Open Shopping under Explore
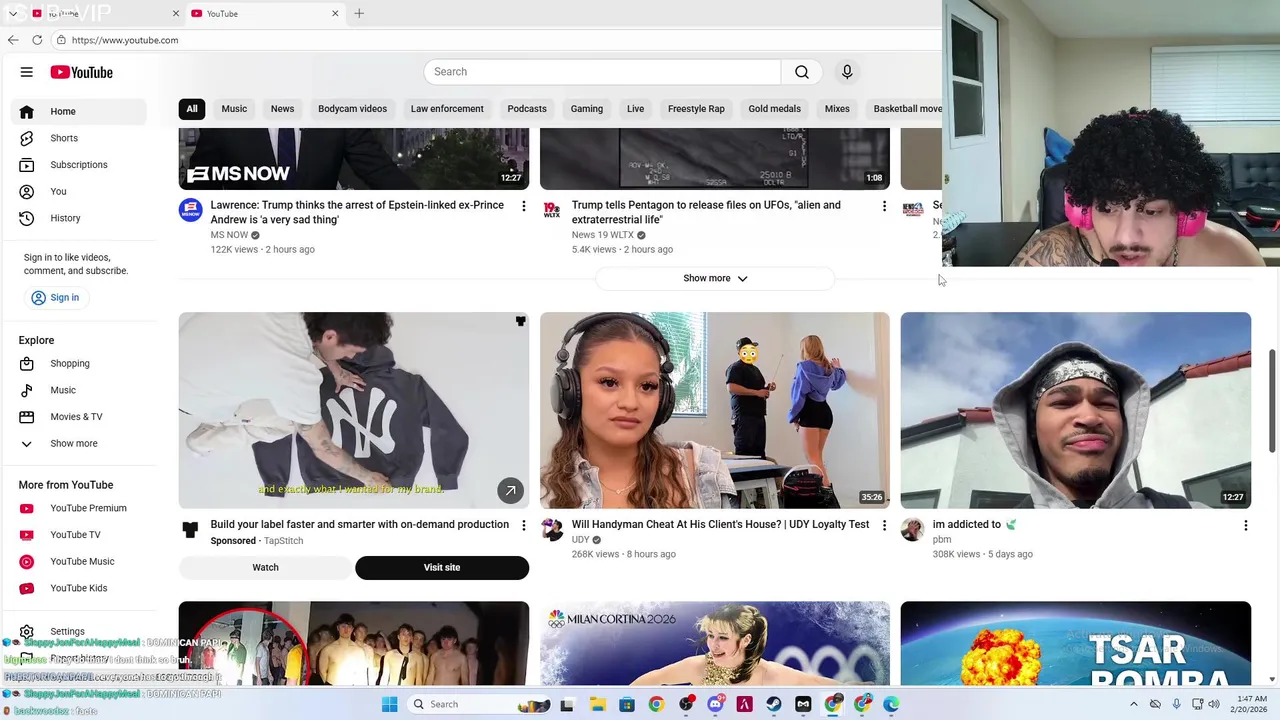Image resolution: width=1280 pixels, height=720 pixels. click(80, 363)
